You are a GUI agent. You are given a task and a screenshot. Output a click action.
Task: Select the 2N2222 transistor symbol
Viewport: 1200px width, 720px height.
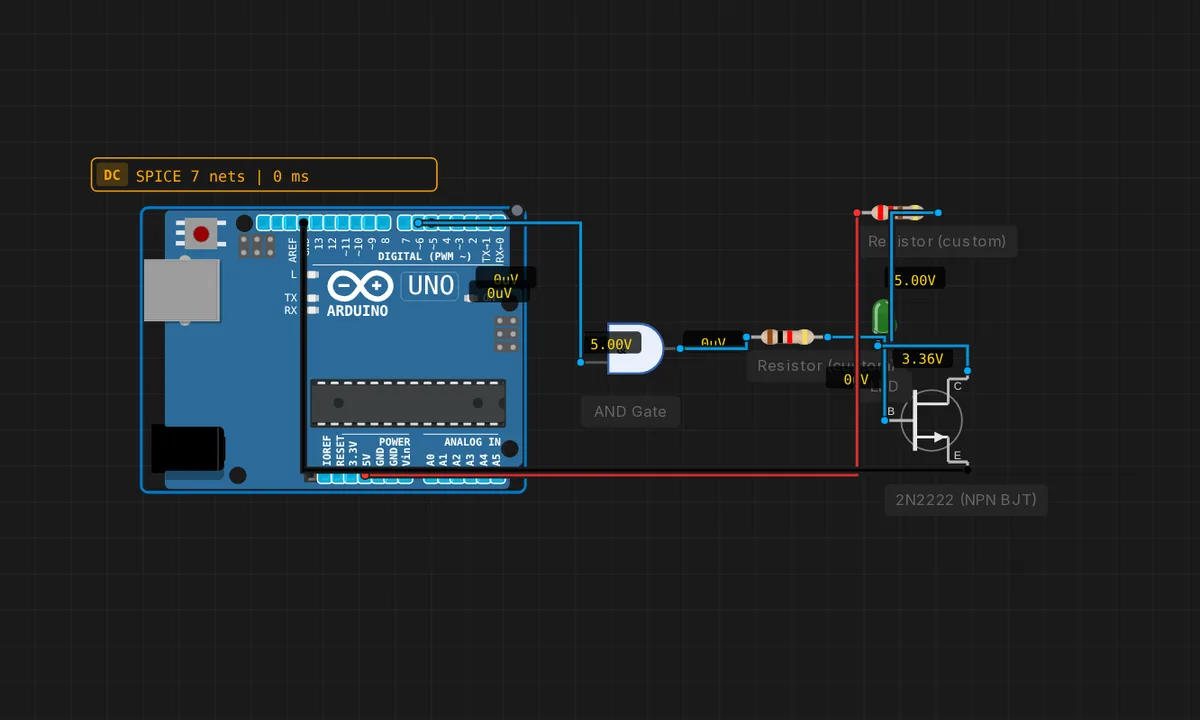coord(932,420)
